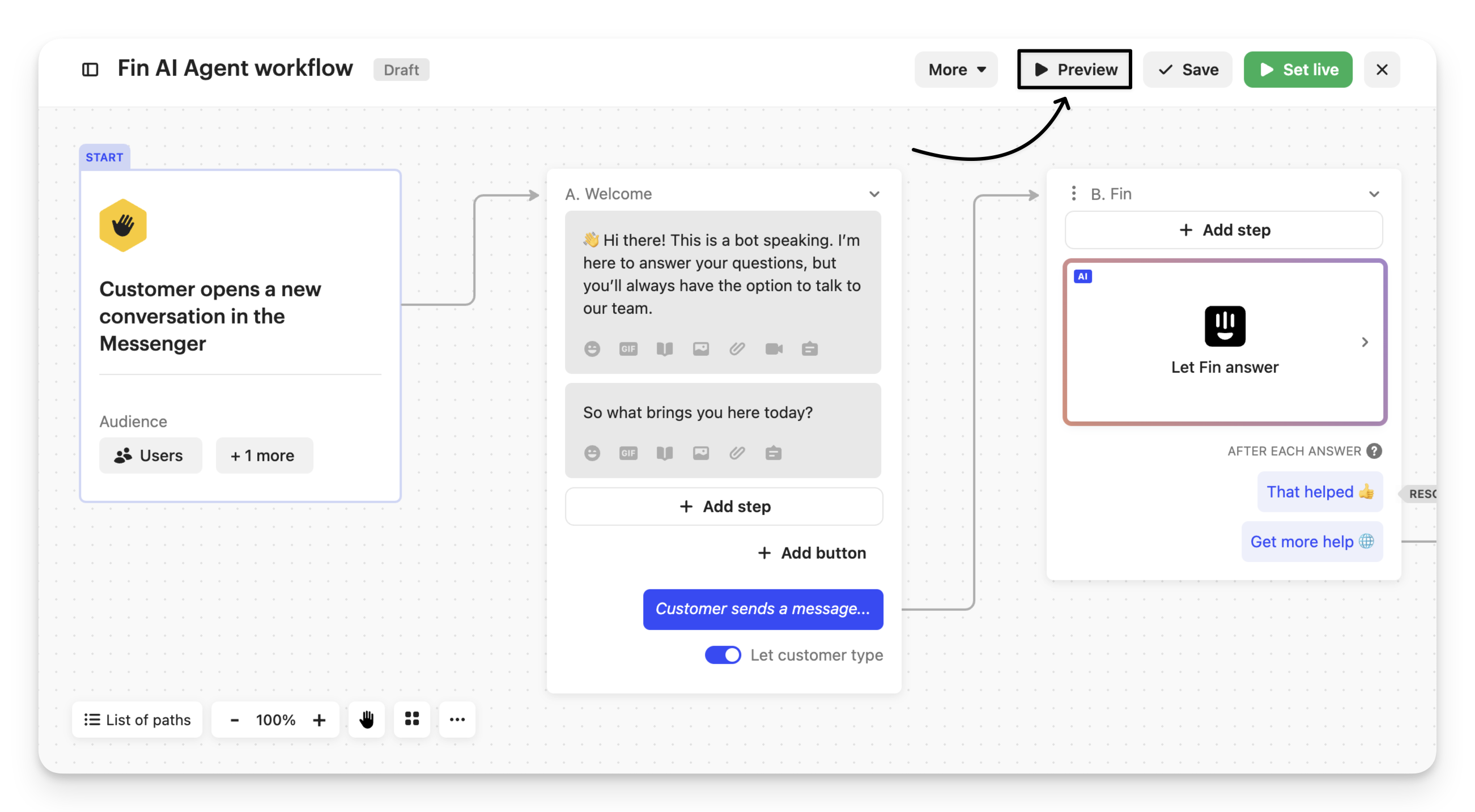Click Add button in Welcome path
The width and height of the screenshot is (1475, 812).
[811, 553]
